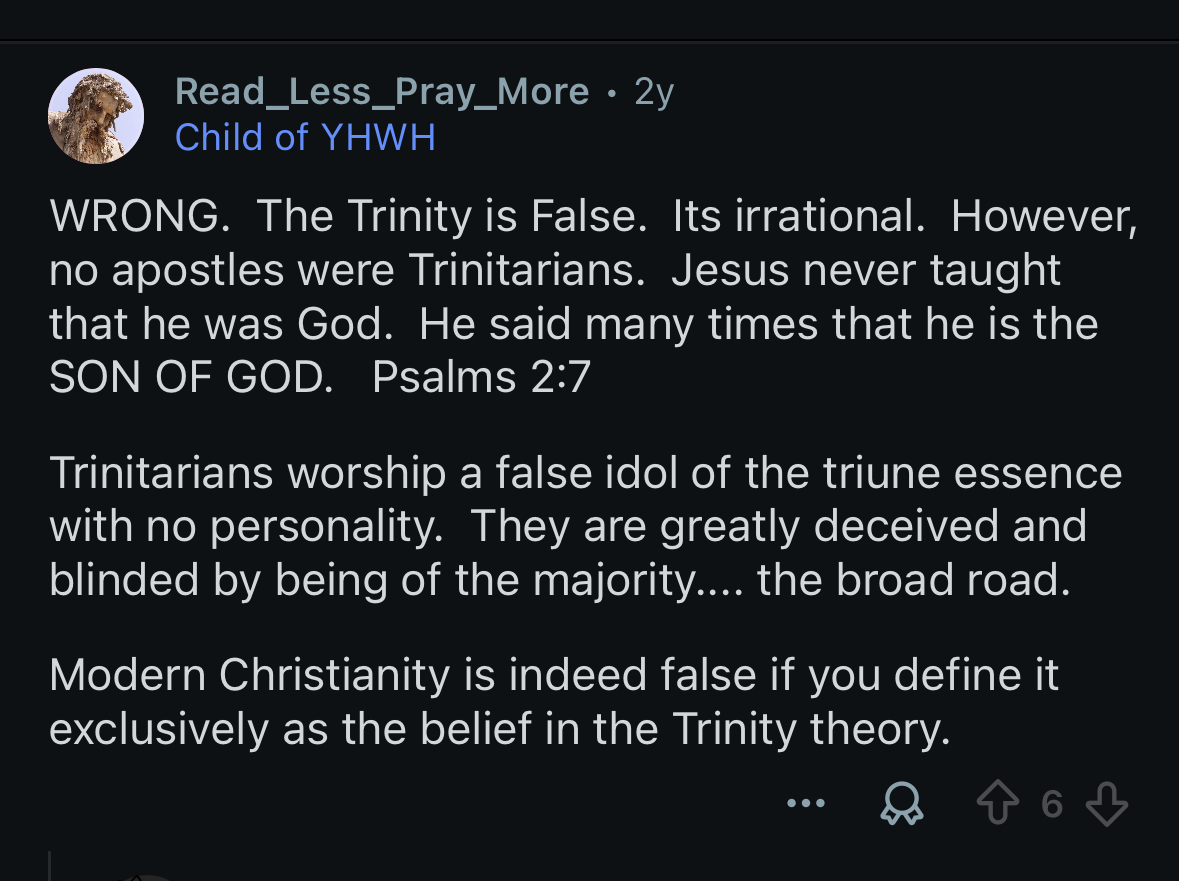Screen dimensions: 1179x881
Task: Upvote the Read_Less_Pray_More comment
Action: click(x=996, y=804)
